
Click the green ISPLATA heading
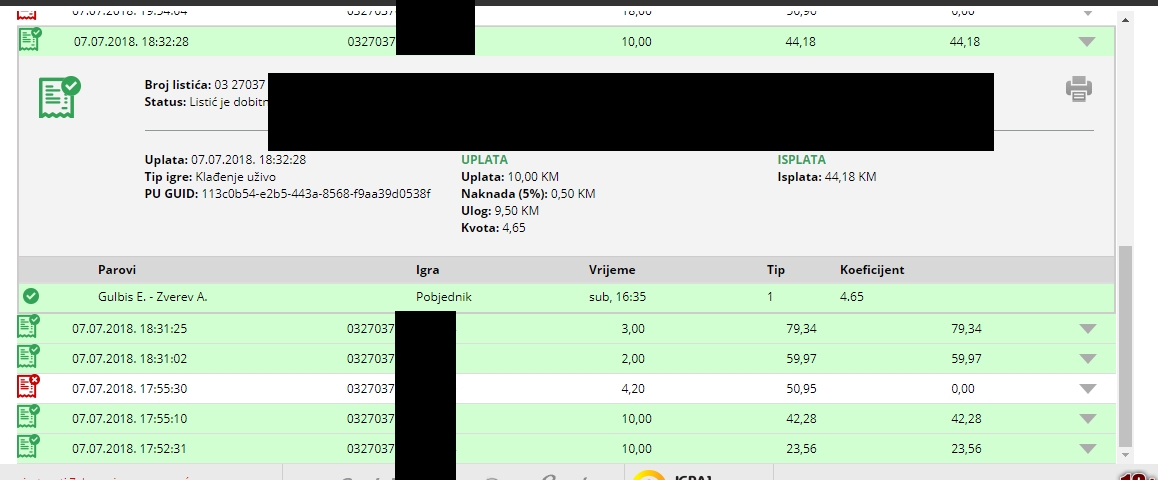801,160
